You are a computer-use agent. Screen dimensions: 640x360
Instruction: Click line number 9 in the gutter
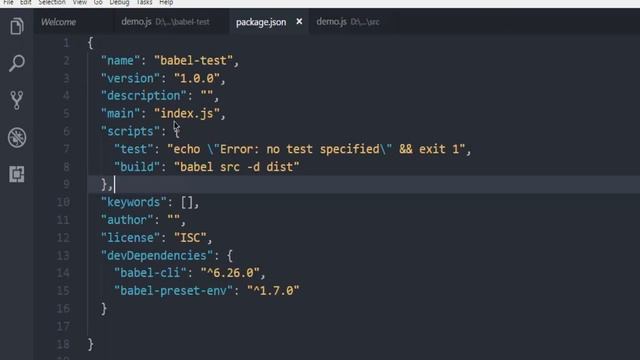click(66, 184)
